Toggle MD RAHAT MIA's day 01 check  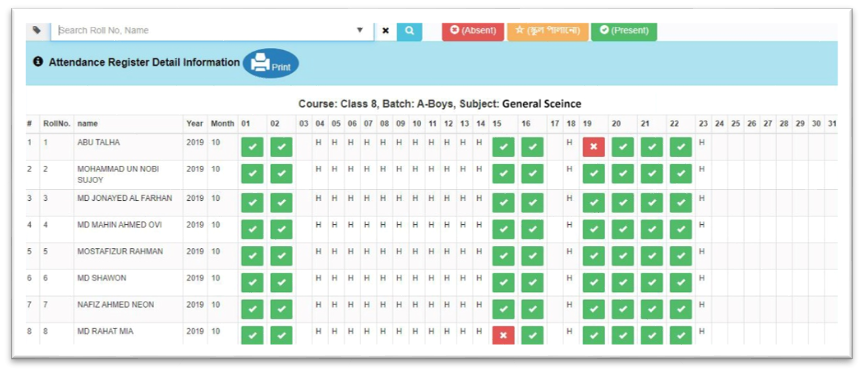tap(252, 336)
